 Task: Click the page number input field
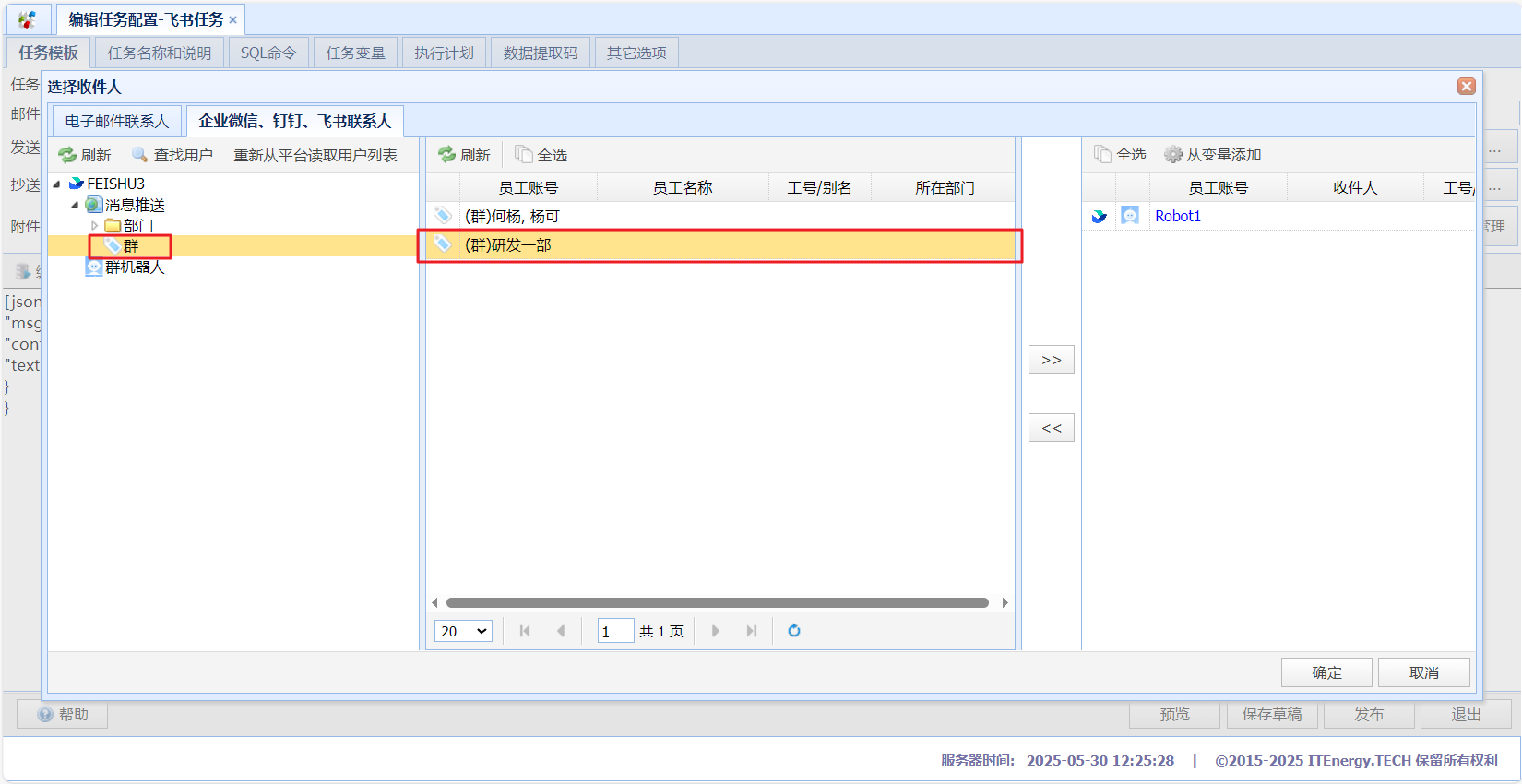point(614,631)
